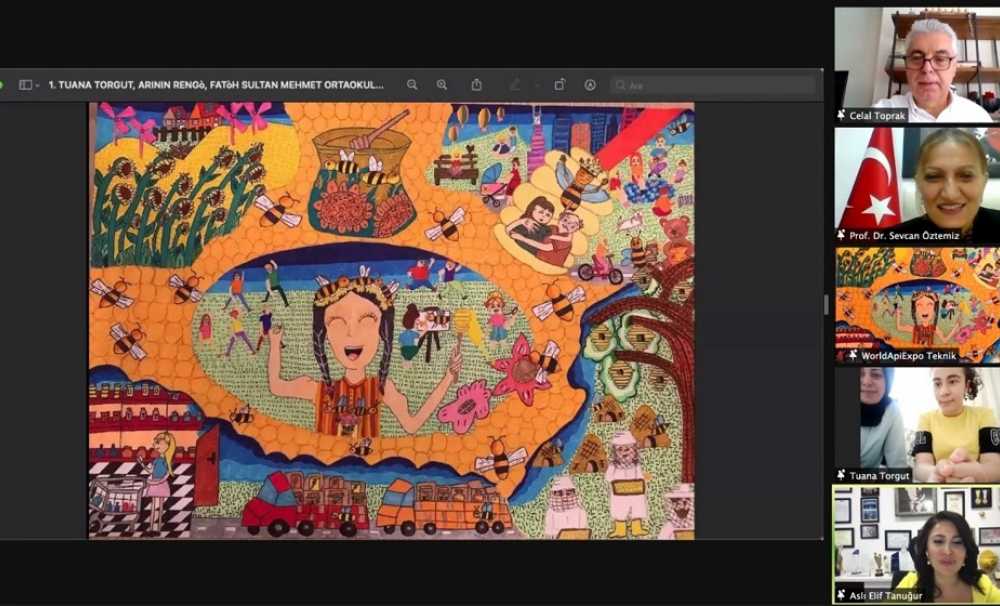Image resolution: width=1000 pixels, height=606 pixels.
Task: Zoom out of the shared drawing
Action: (412, 85)
